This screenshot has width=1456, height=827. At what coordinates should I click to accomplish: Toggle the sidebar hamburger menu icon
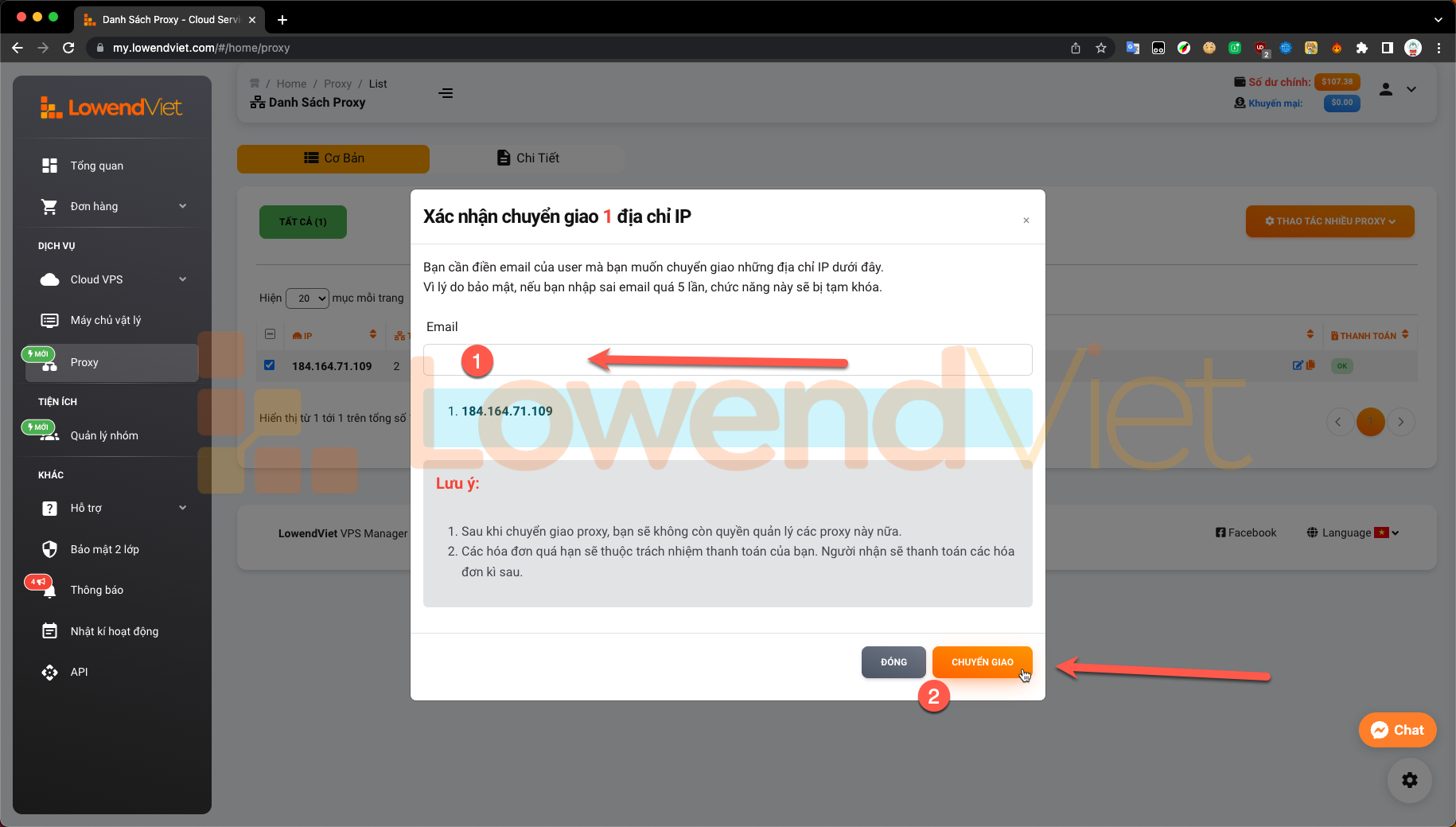click(446, 93)
